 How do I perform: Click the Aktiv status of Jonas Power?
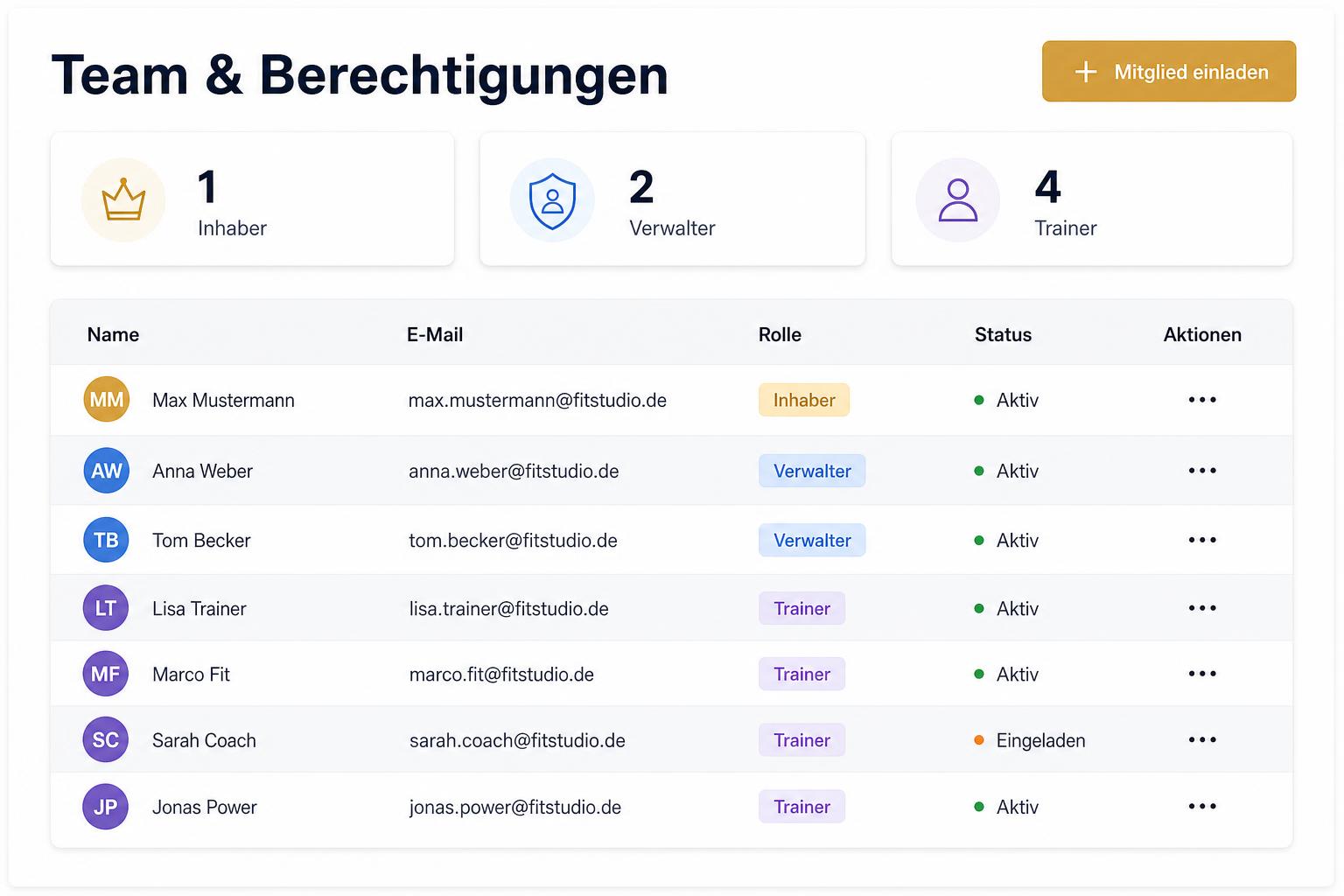1006,807
